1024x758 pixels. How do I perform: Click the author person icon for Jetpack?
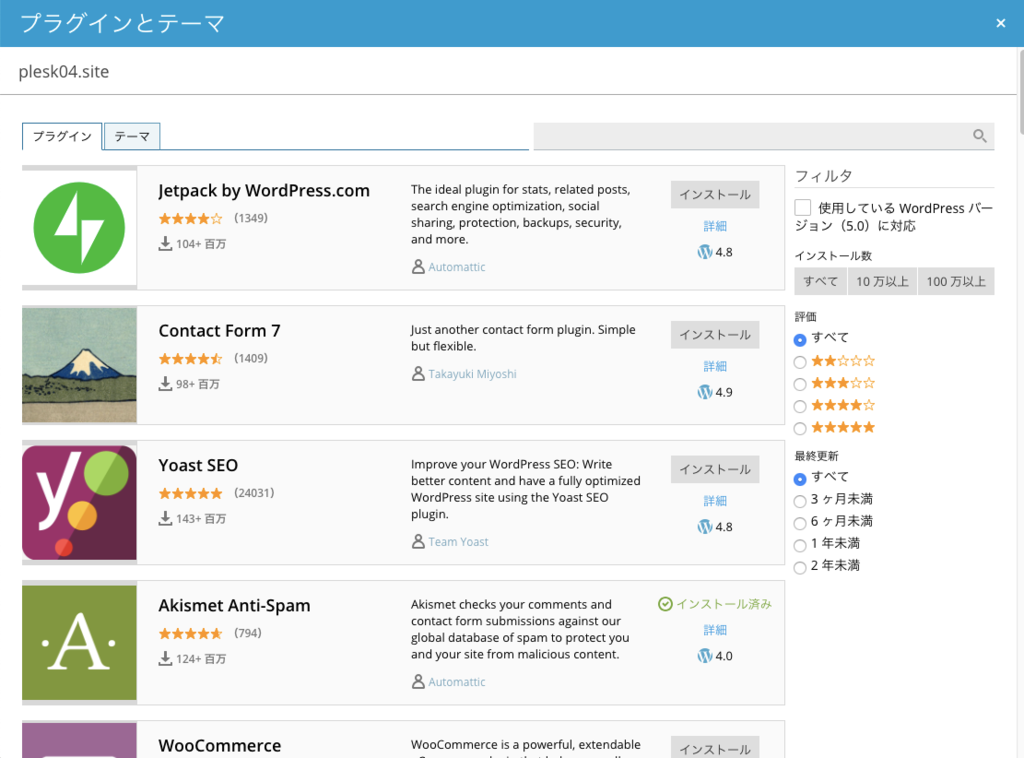coord(418,266)
